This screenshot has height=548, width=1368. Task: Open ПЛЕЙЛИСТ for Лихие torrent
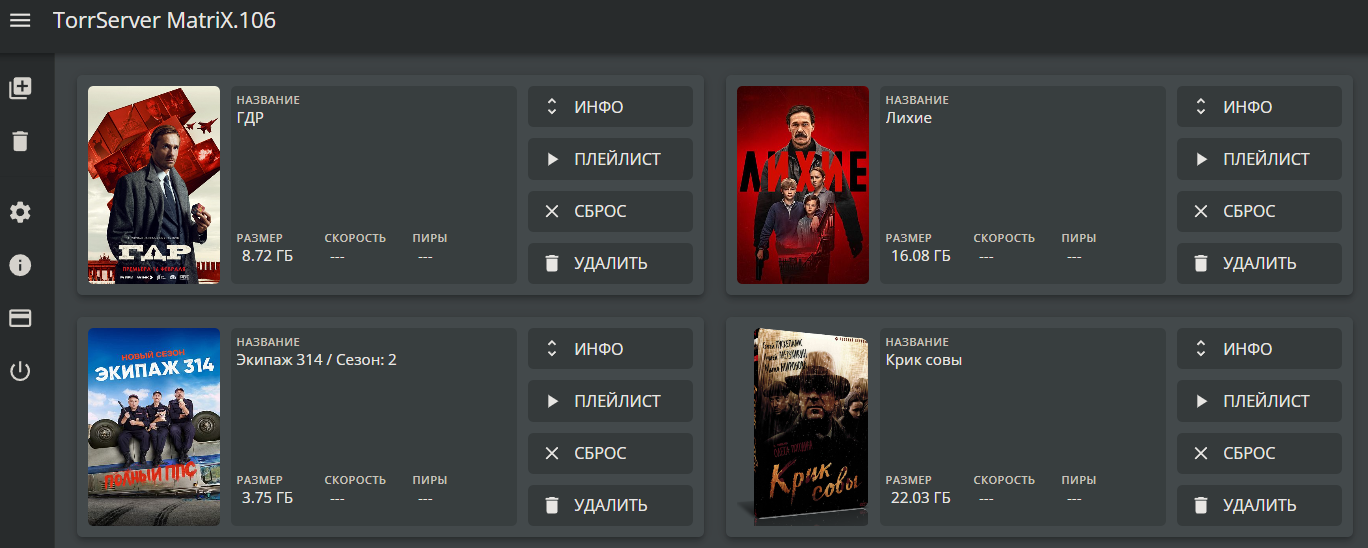click(1259, 159)
